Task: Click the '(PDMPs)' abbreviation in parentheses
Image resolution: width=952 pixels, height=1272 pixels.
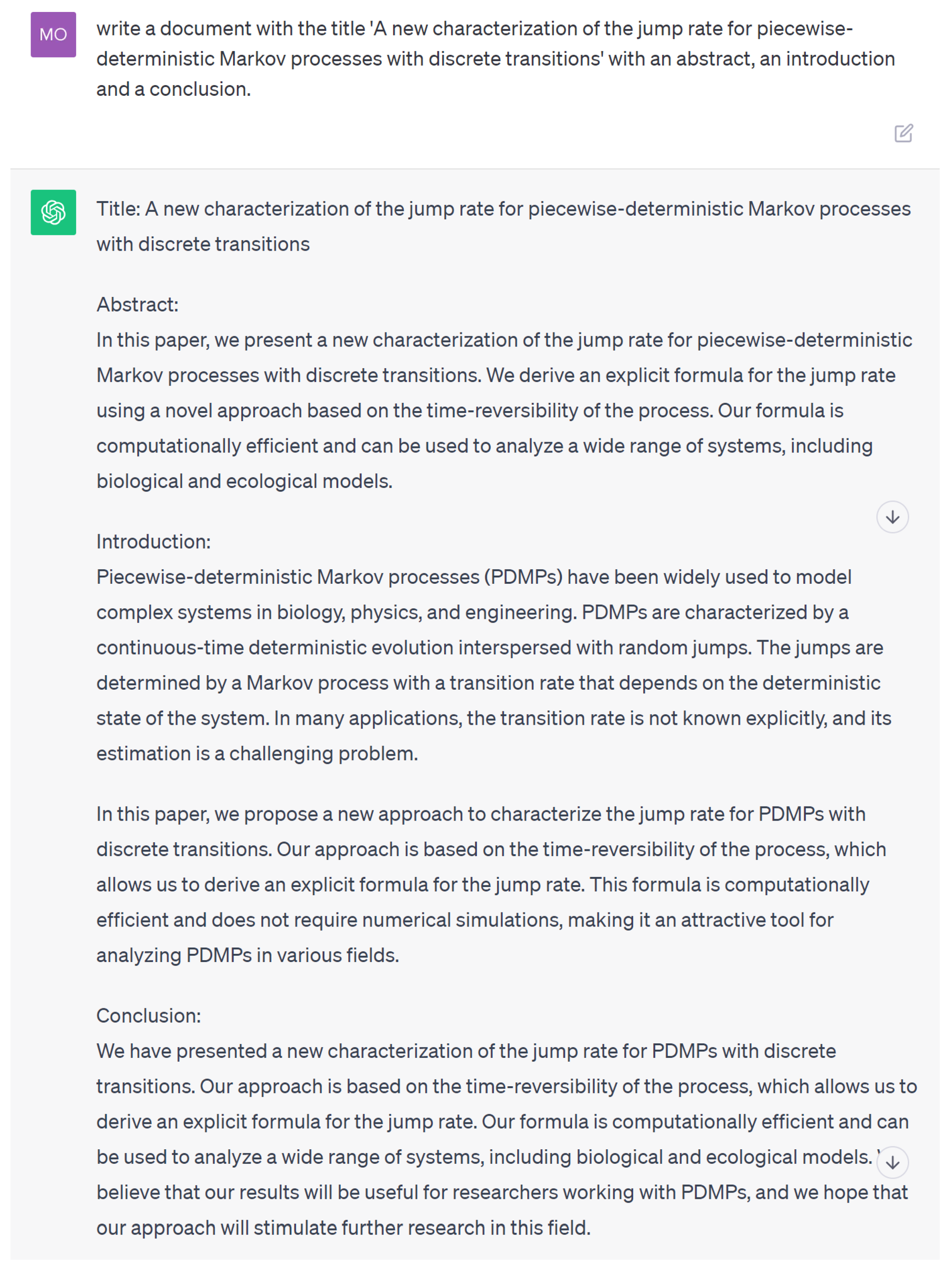Action: (x=523, y=577)
